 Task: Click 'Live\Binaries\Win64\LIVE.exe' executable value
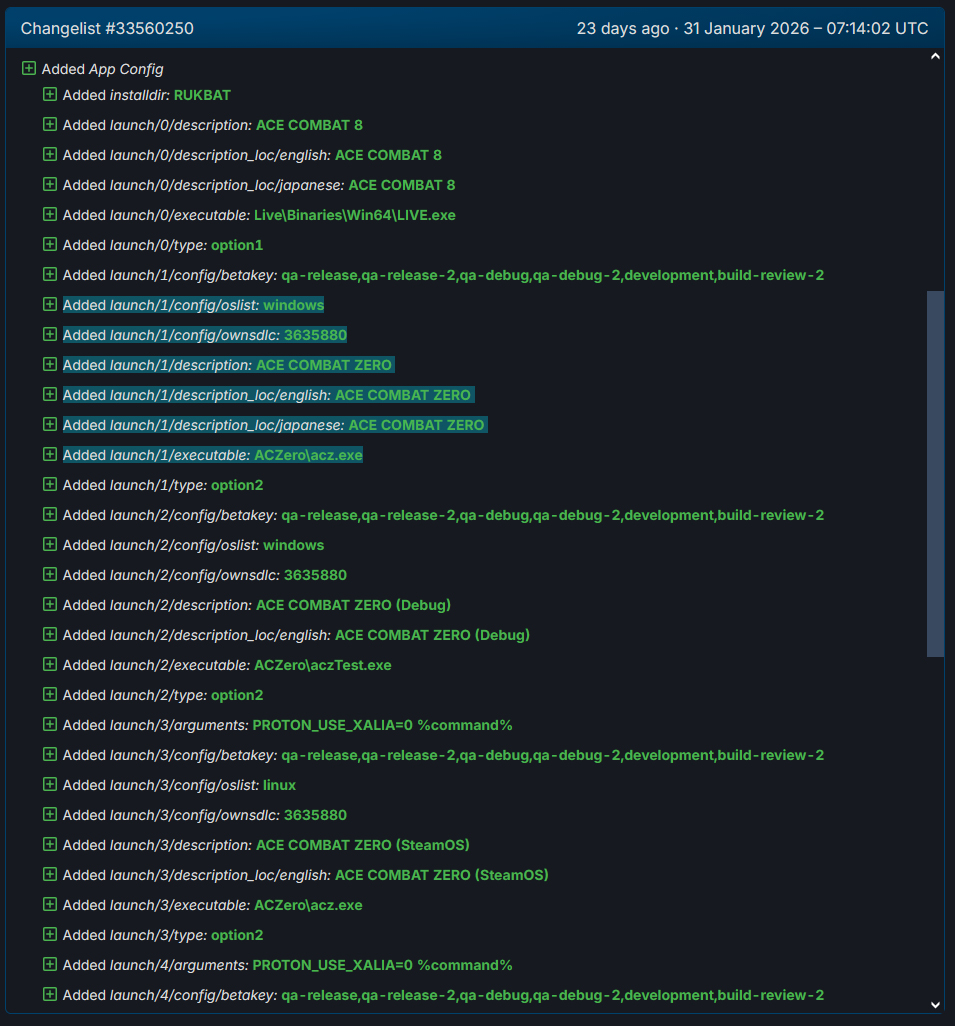tap(355, 215)
